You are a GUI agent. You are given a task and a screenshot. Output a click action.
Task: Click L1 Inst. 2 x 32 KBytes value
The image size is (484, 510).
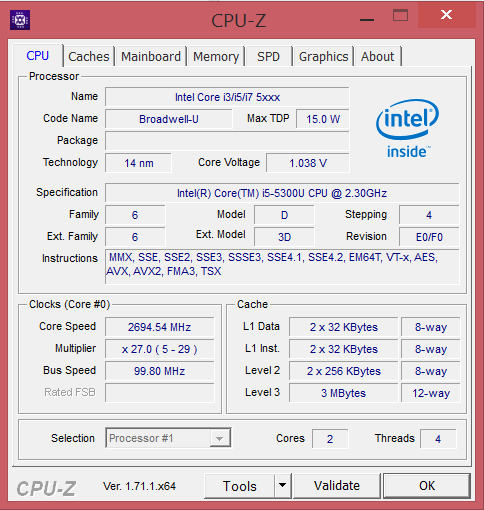point(344,349)
